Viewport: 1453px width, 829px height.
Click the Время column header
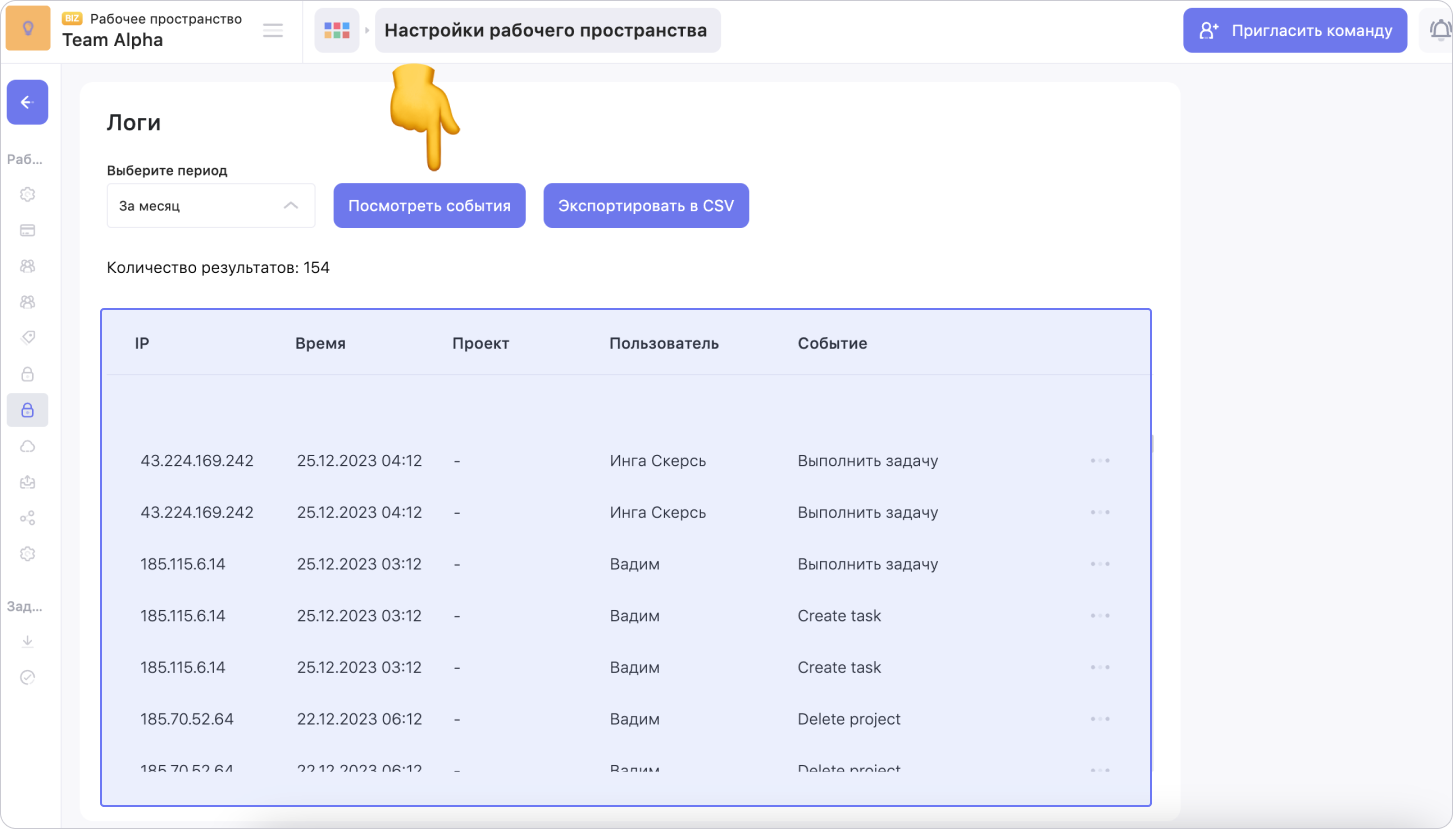click(x=320, y=343)
